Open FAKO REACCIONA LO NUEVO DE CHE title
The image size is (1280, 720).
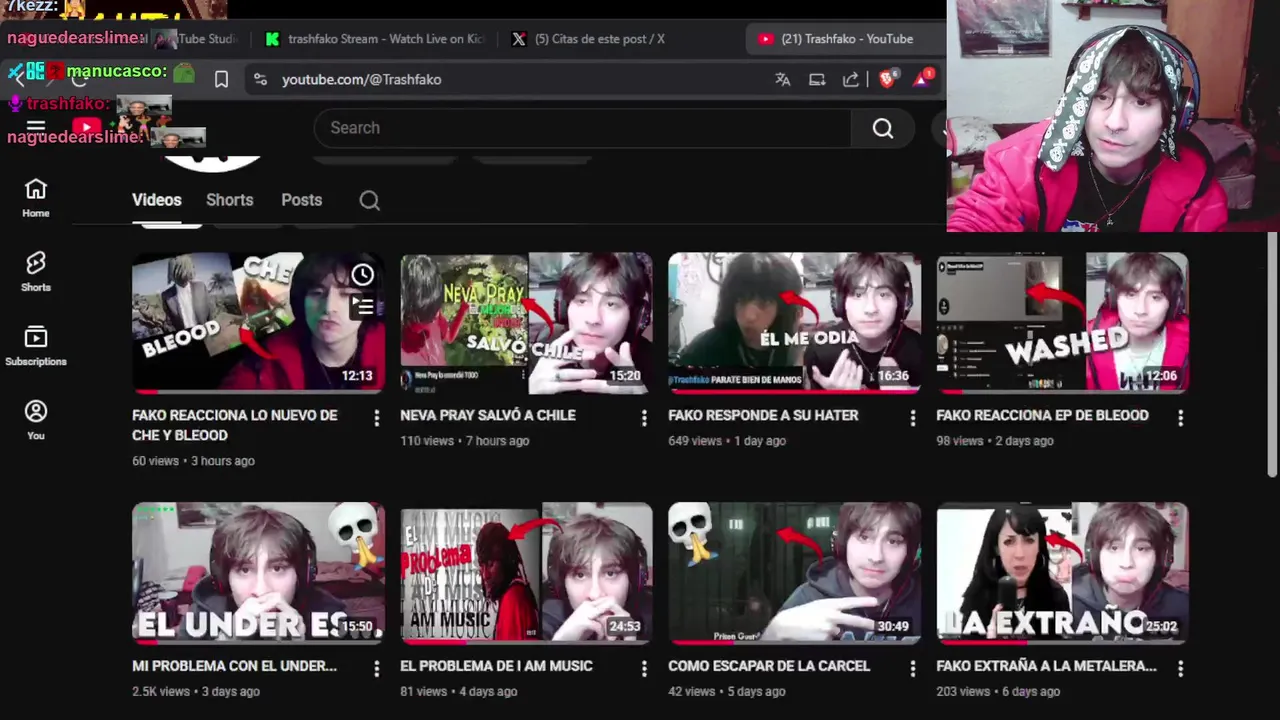coord(235,425)
